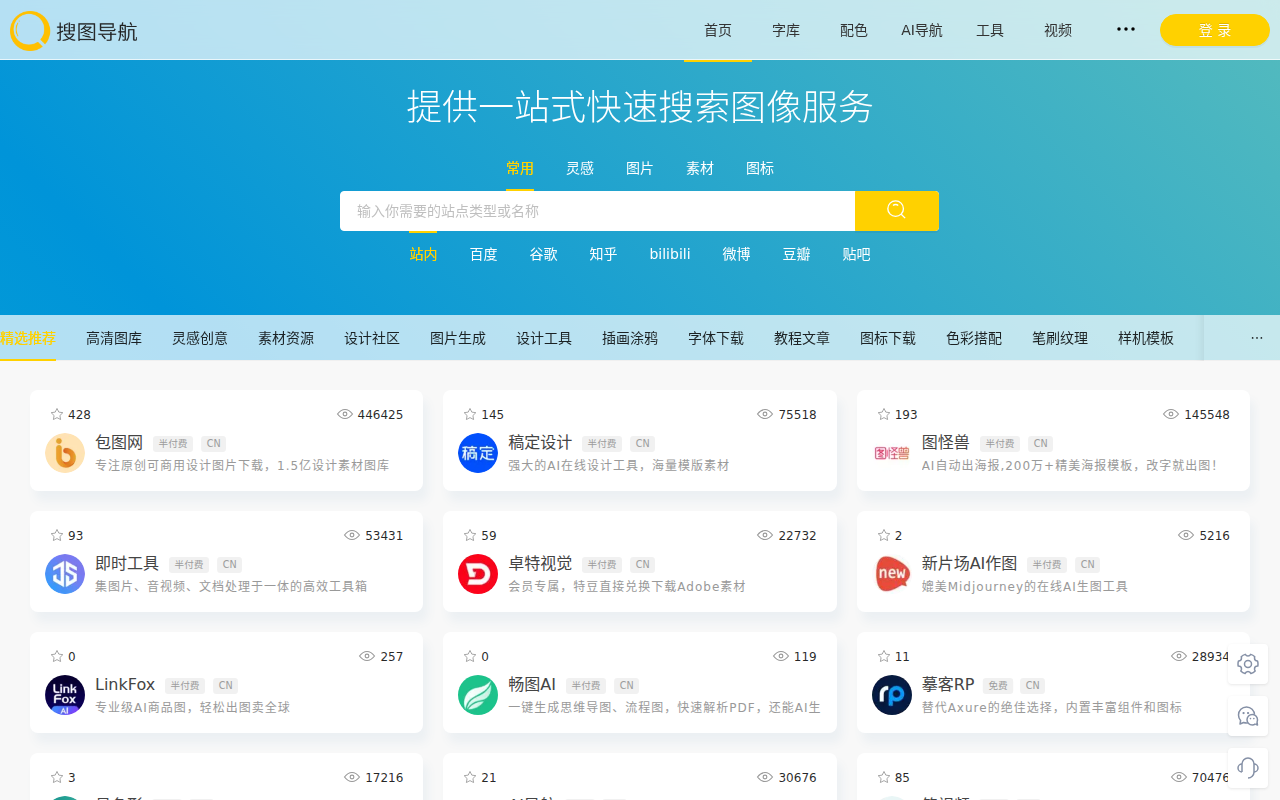Screen dimensions: 1280x800
Task: Click the eye view-count icon on LinkFox card
Action: coord(367,656)
